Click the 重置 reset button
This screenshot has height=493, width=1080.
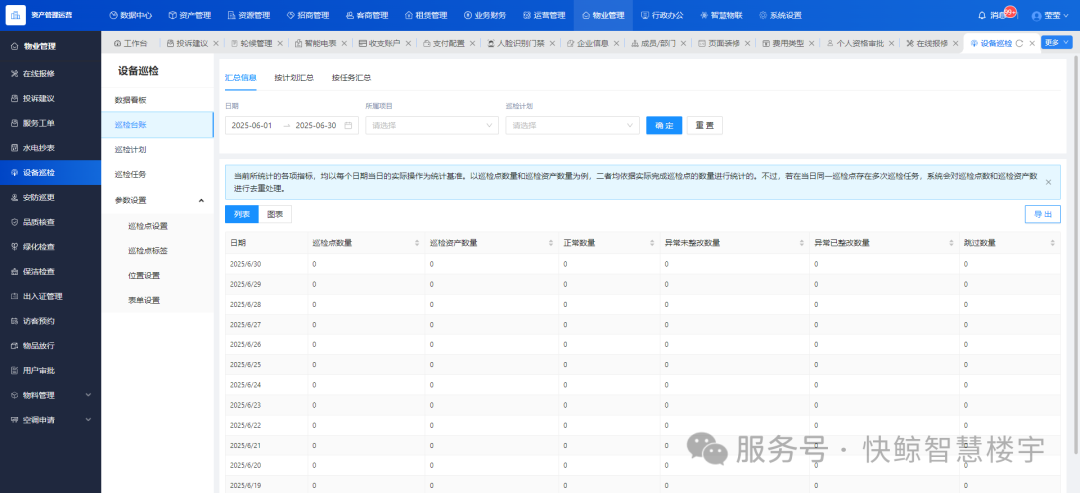705,125
